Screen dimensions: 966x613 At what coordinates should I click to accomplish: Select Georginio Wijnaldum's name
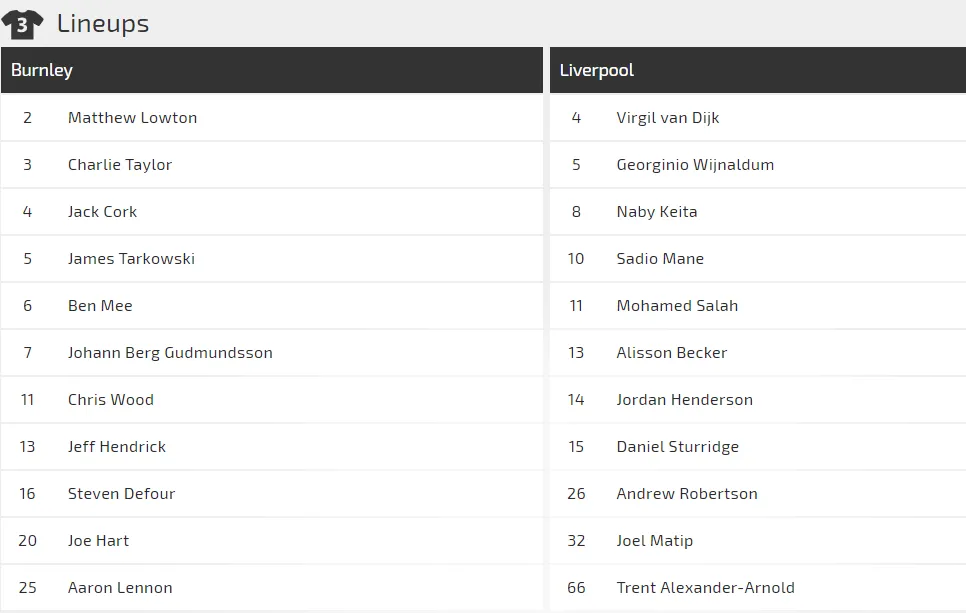pos(695,164)
